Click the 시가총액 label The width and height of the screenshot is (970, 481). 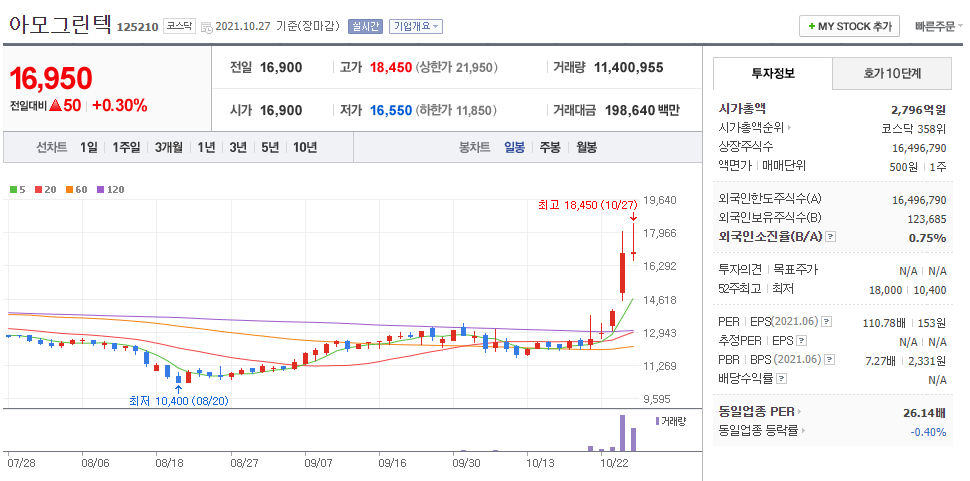coord(742,109)
